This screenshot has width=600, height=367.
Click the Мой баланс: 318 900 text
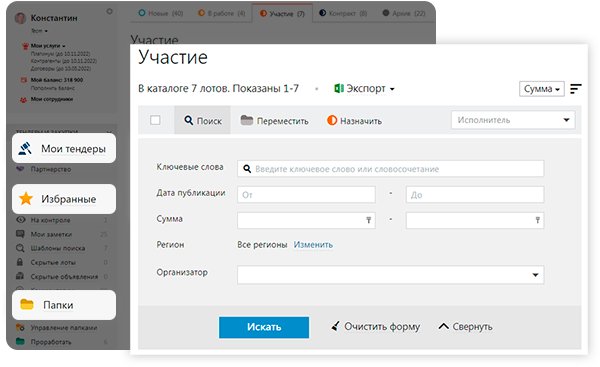point(57,80)
